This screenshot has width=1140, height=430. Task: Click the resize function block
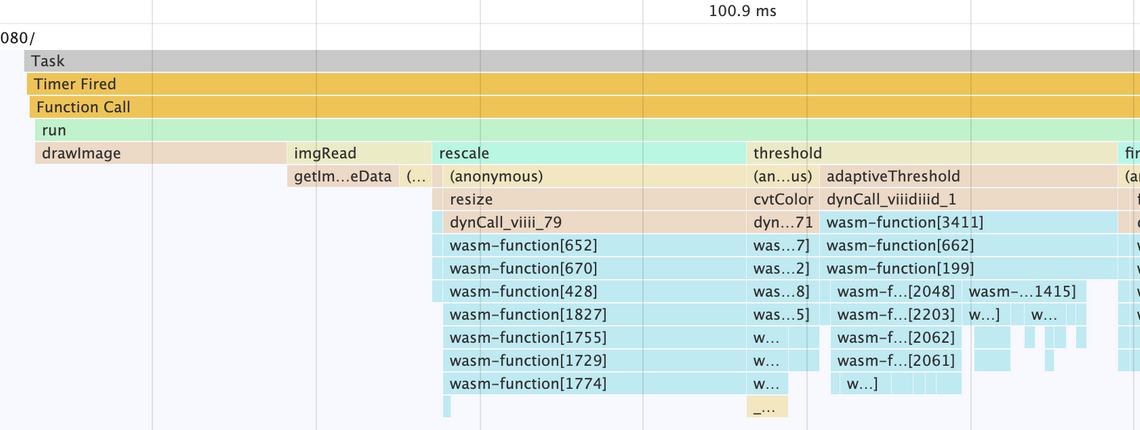(590, 199)
